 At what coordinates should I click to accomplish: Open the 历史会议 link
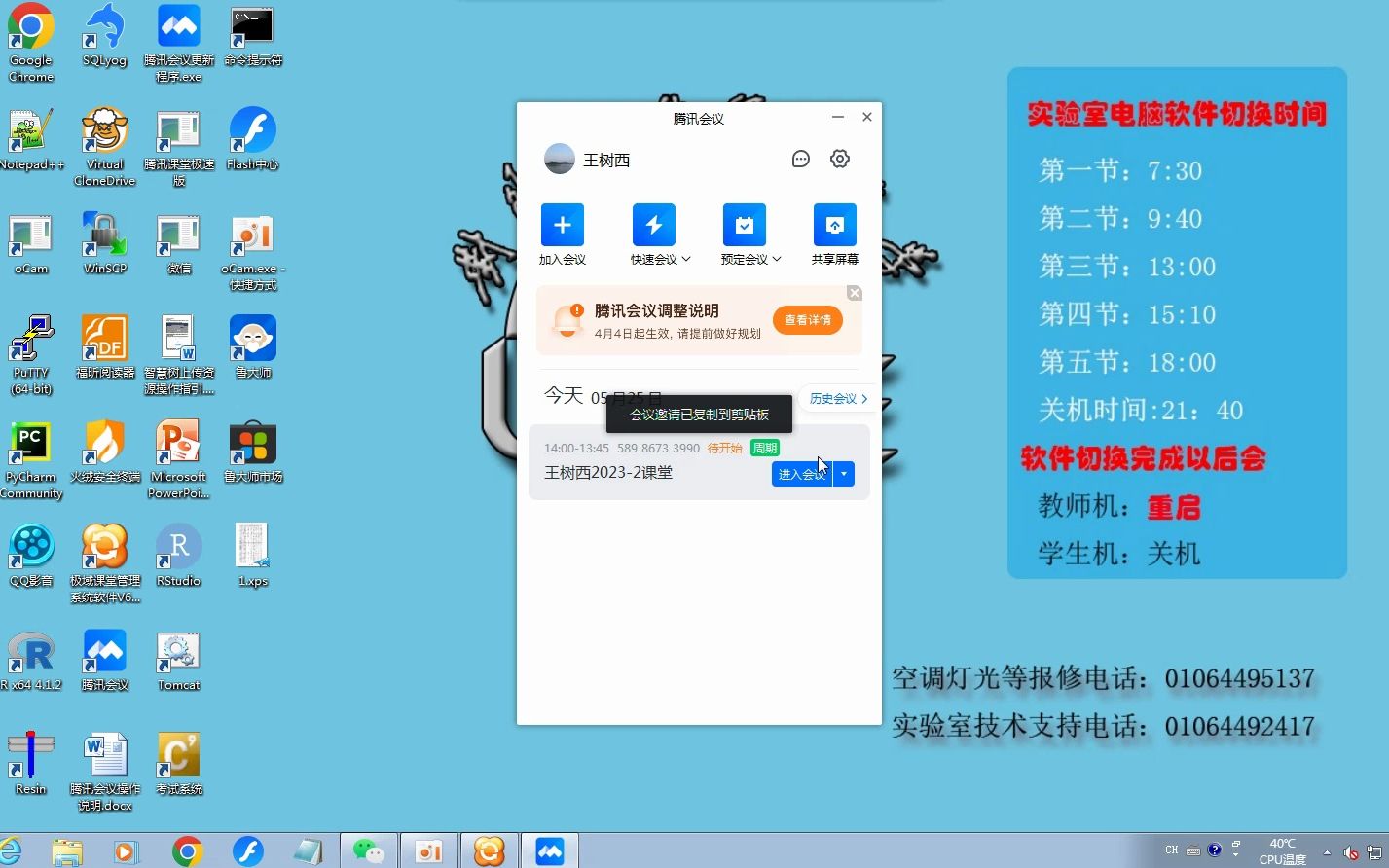coord(837,399)
